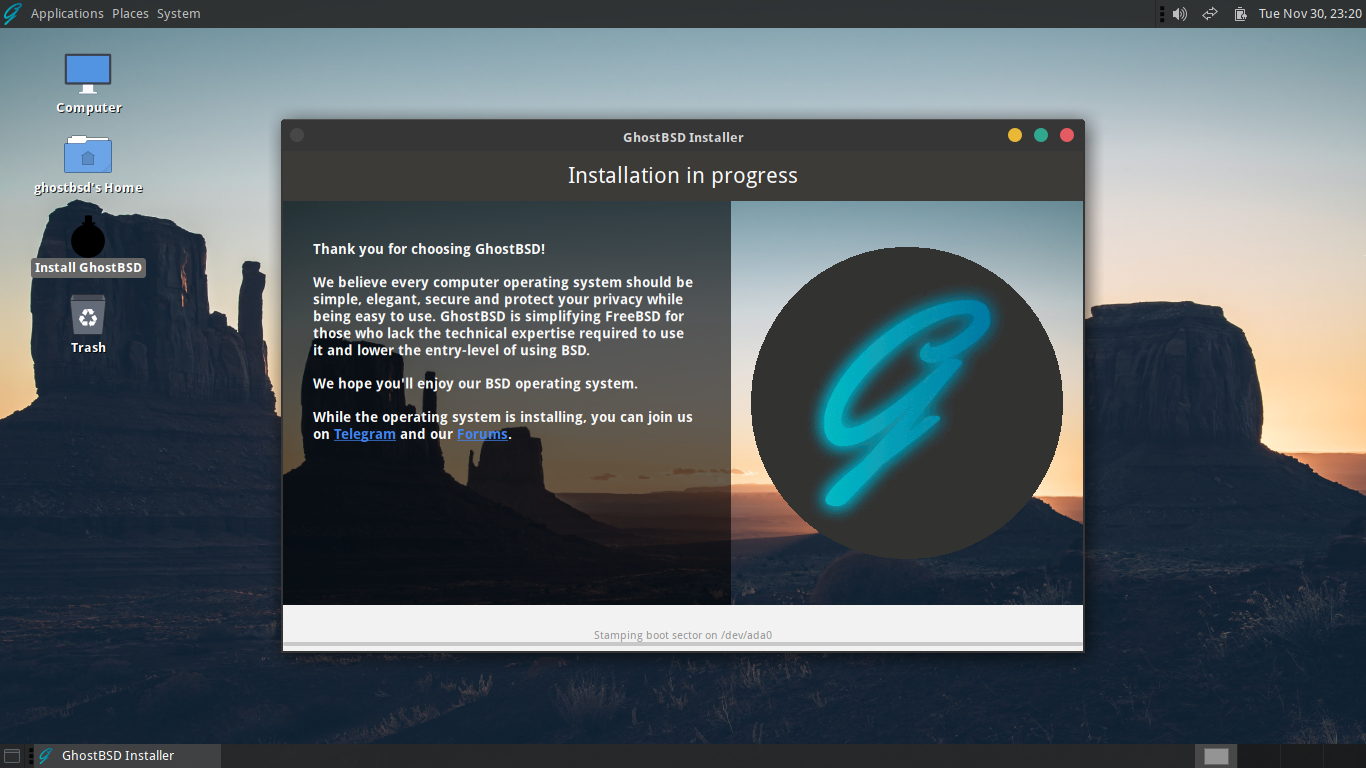Click the GhostBSD logo in top panel
Screen dimensions: 1366x768
pos(13,14)
